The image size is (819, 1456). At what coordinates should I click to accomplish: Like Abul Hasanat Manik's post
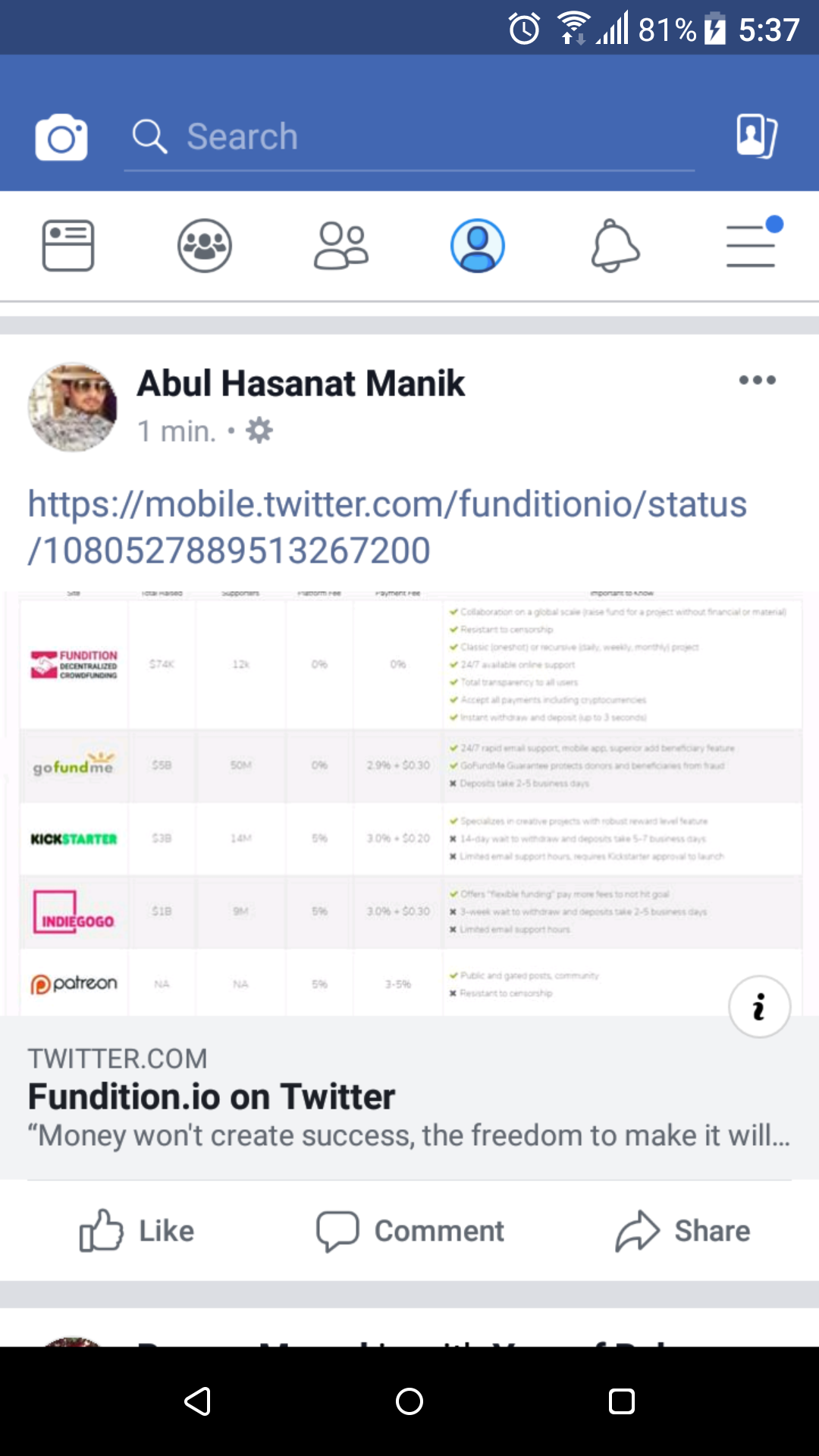(x=137, y=1231)
